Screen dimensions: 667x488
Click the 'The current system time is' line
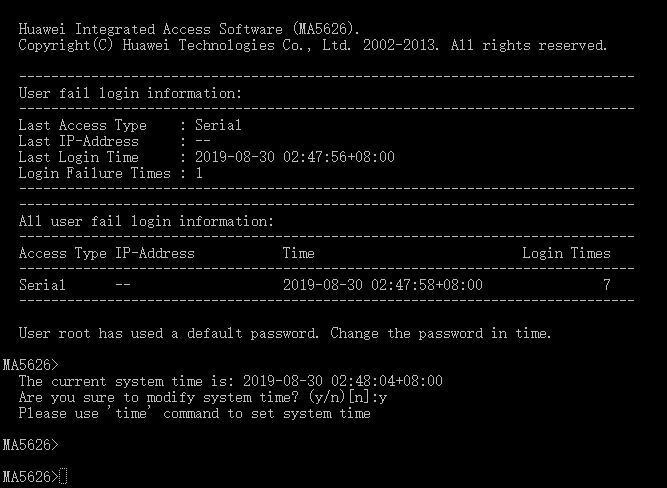coord(230,381)
